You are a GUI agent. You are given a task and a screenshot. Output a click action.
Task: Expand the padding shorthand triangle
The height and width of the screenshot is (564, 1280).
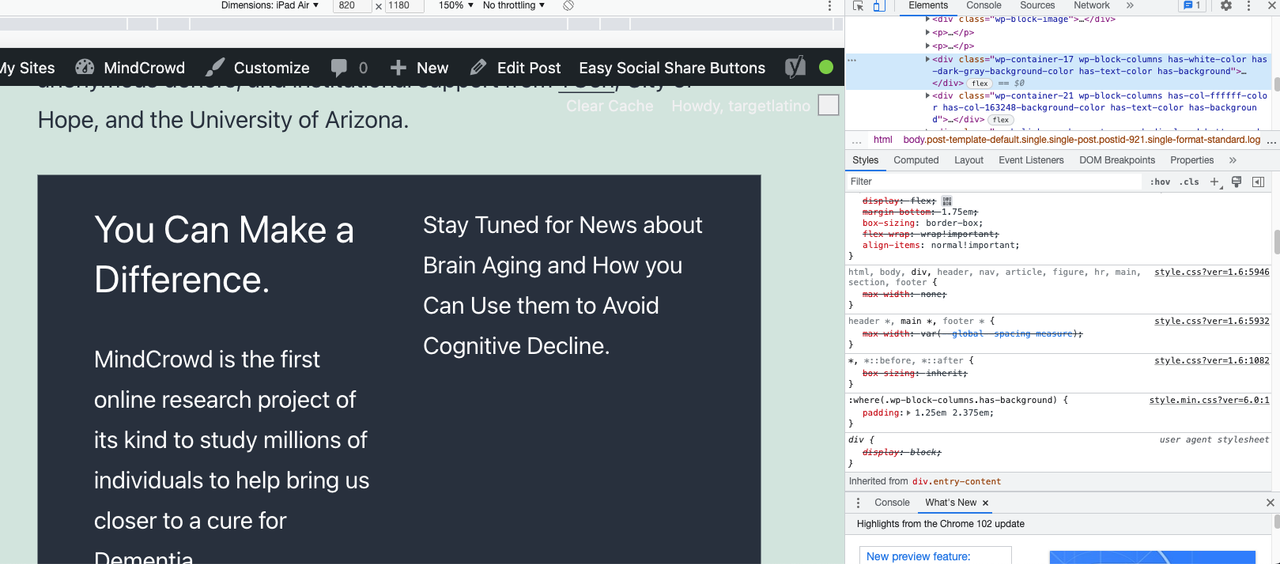(x=910, y=412)
